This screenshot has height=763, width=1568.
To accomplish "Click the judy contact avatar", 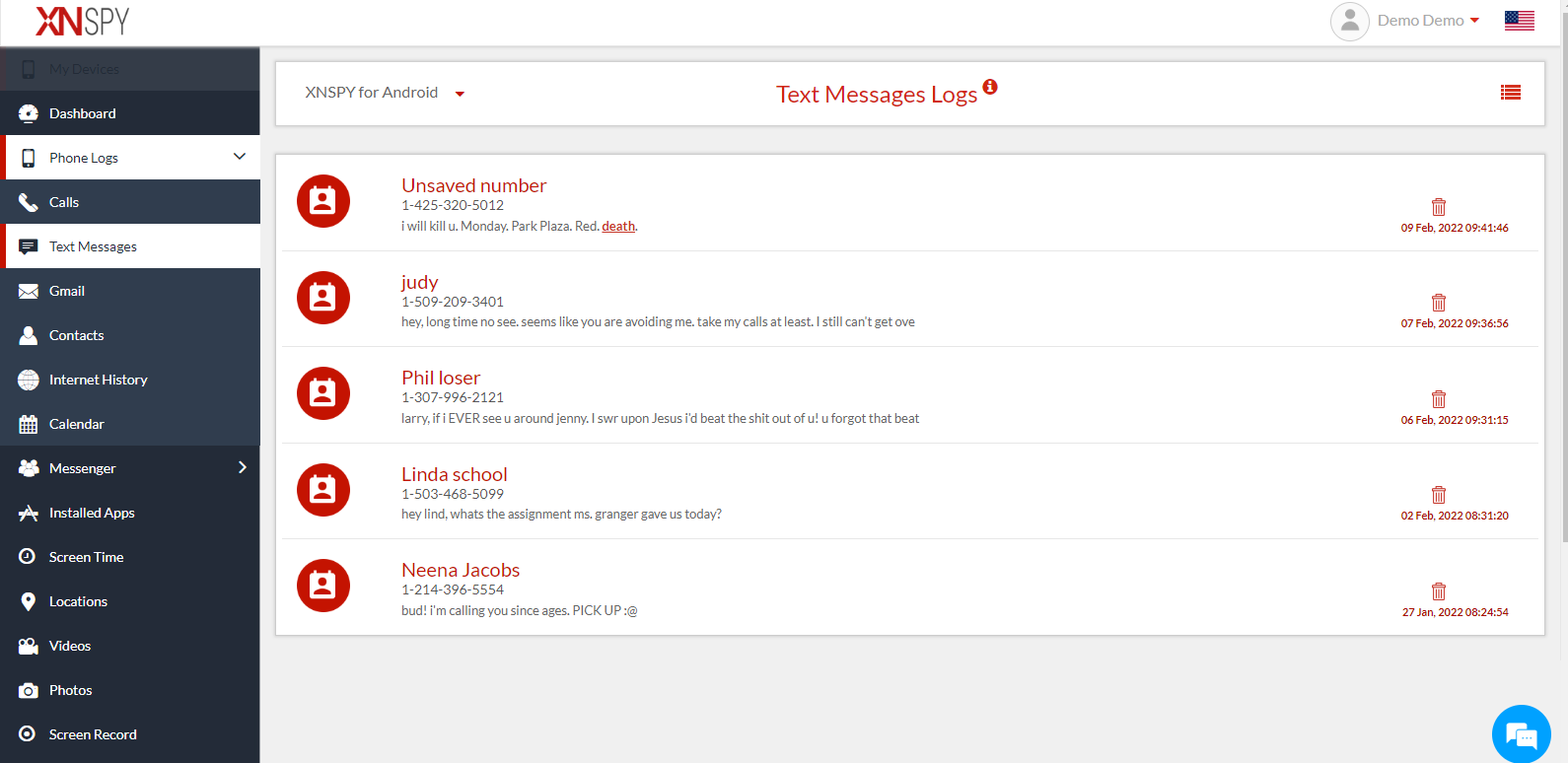I will [323, 298].
